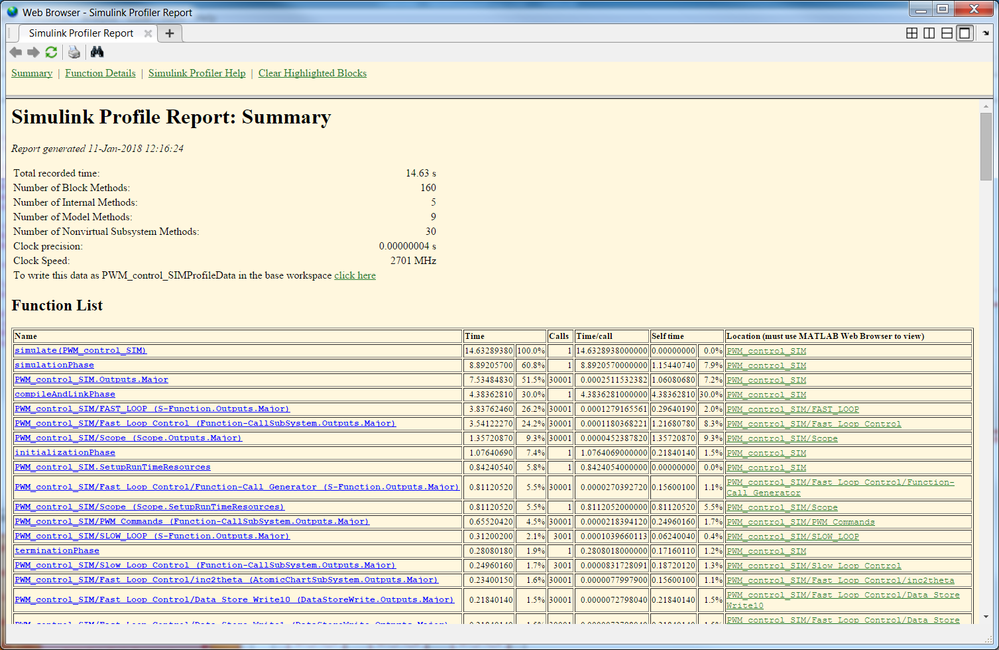Go back with the left arrow icon
Image resolution: width=999 pixels, height=650 pixels.
tap(16, 52)
